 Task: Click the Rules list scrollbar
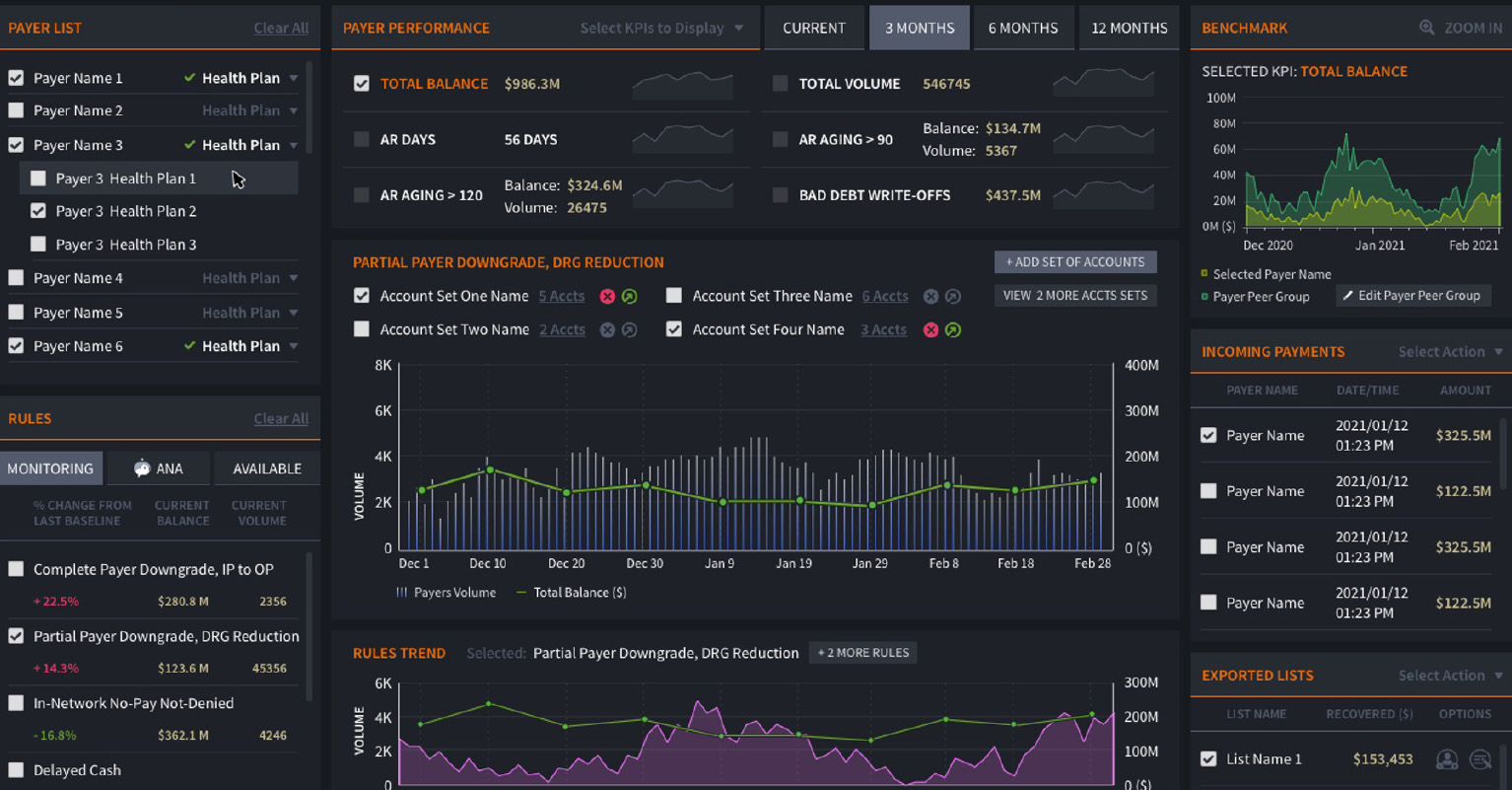(309, 626)
